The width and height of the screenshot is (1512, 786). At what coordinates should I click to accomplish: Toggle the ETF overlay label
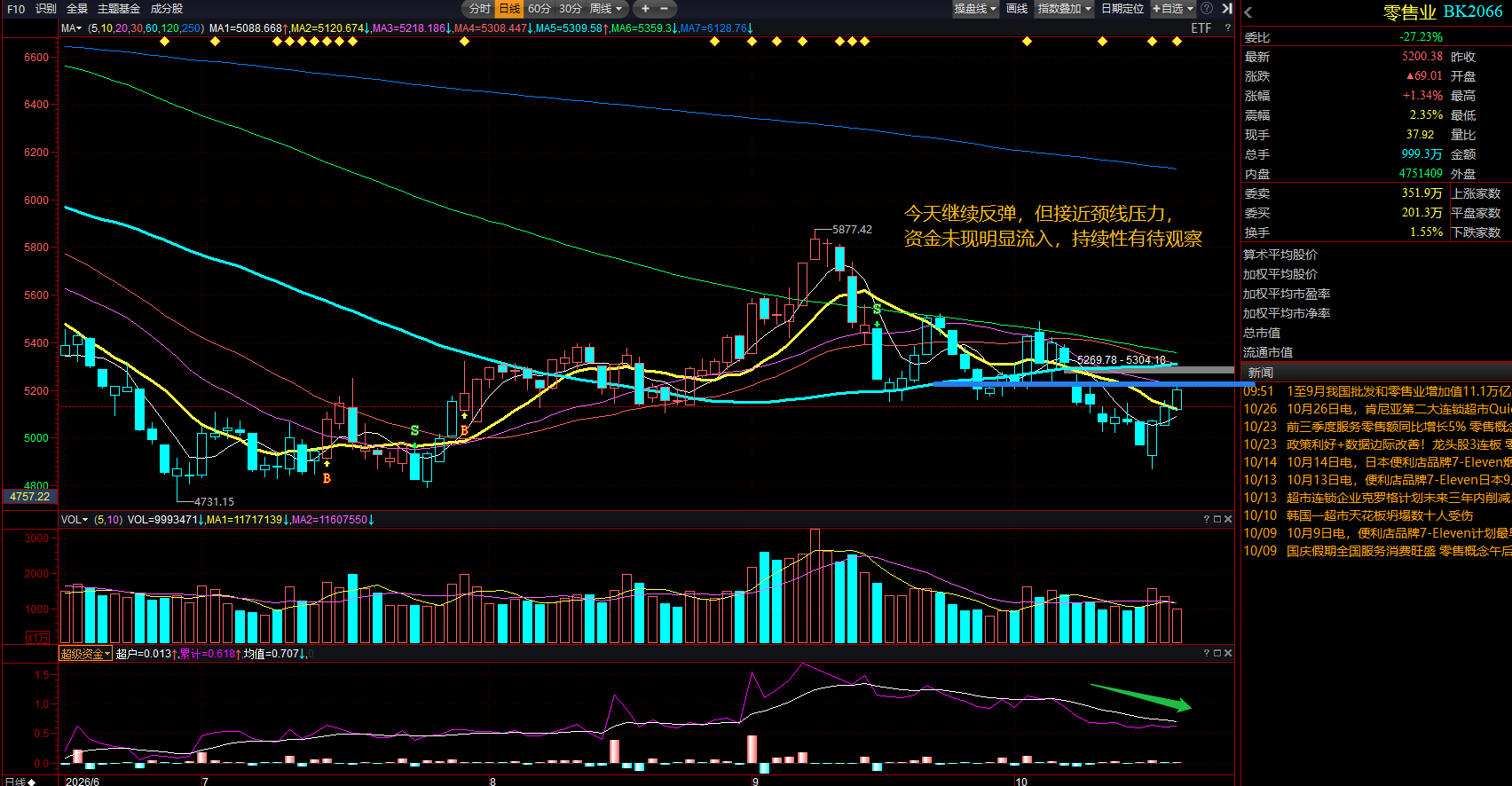pyautogui.click(x=1201, y=28)
